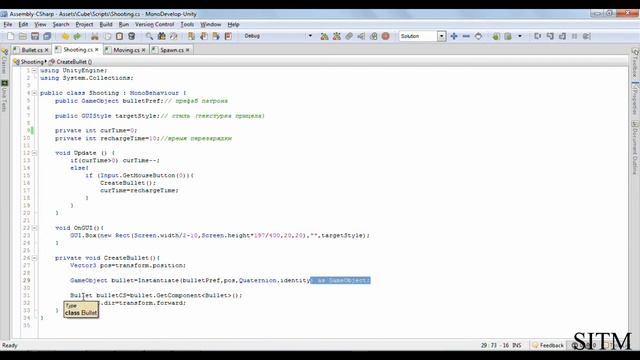Open Find with the magnifier icon

coord(149,36)
